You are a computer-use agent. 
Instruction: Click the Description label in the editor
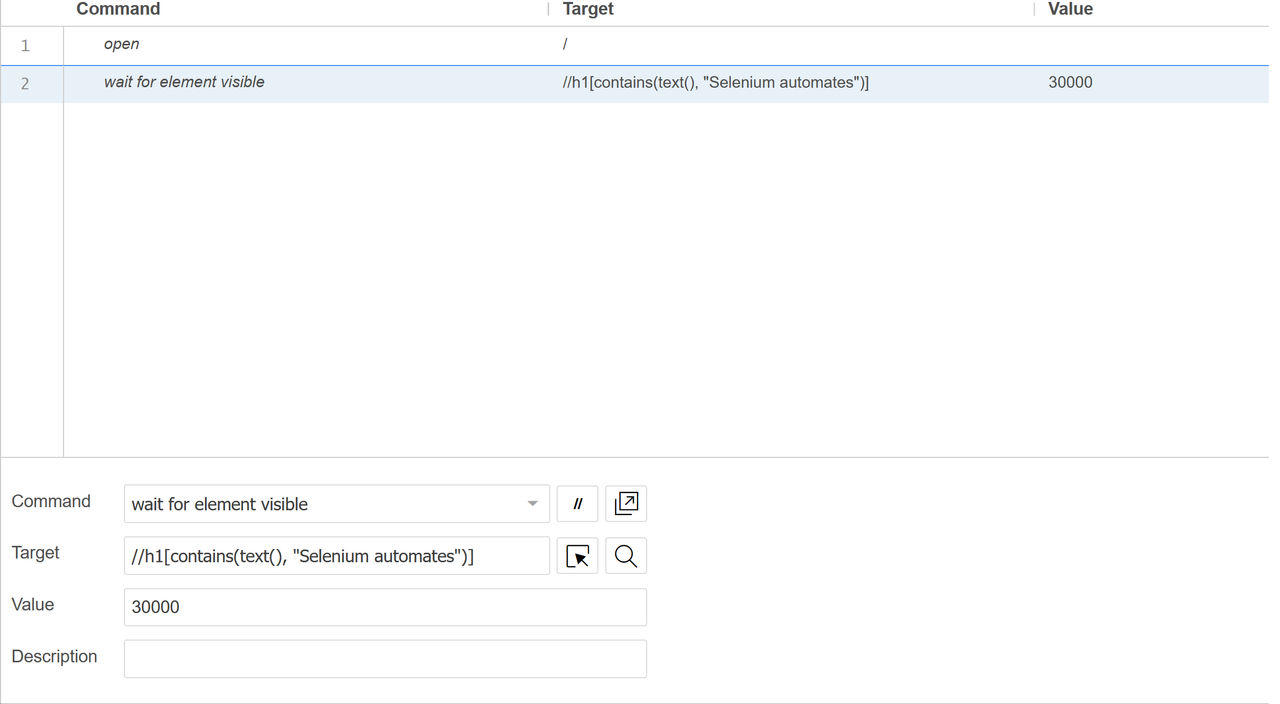click(x=54, y=656)
